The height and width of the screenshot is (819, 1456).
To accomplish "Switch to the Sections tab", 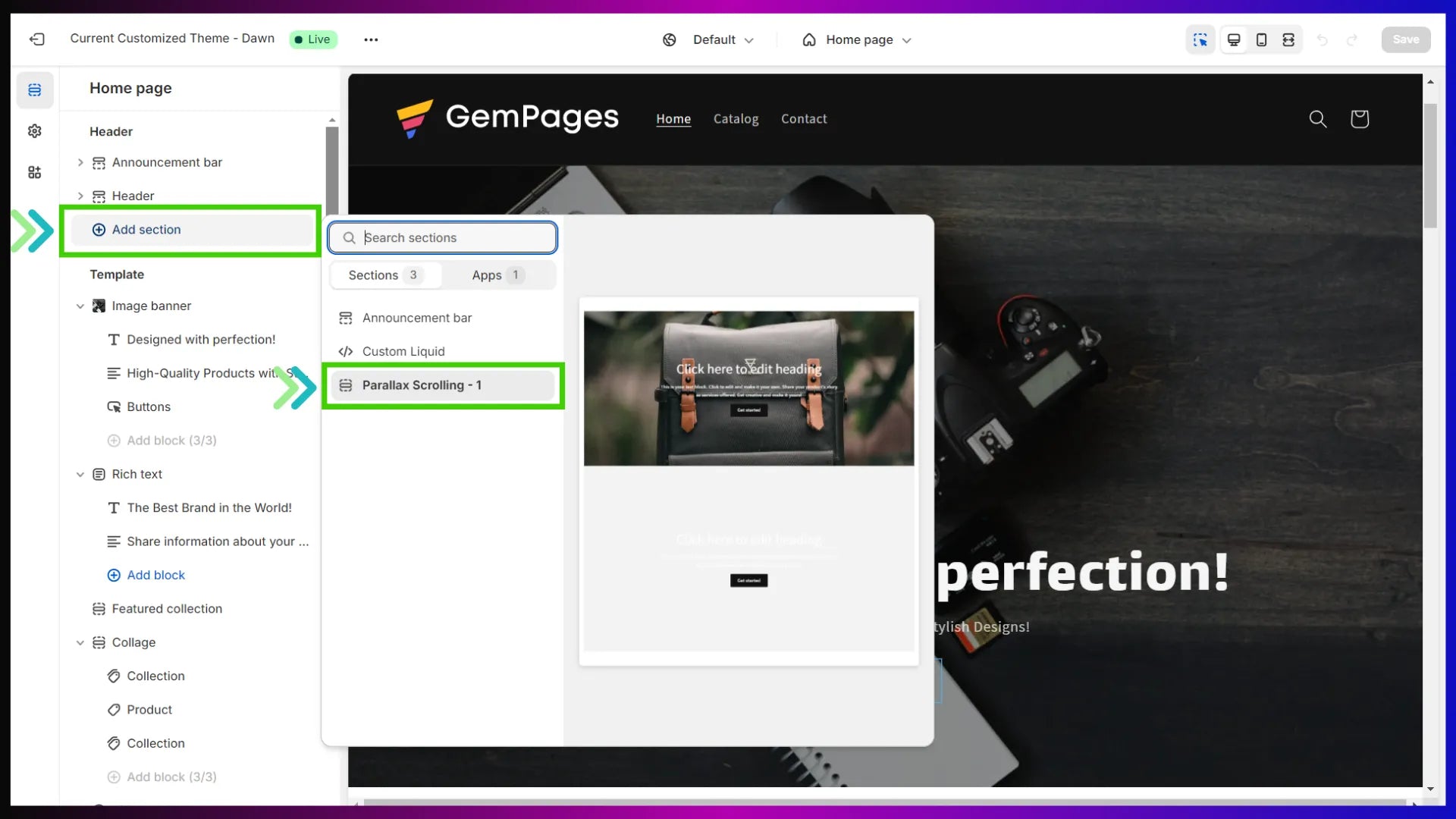I will tap(385, 275).
